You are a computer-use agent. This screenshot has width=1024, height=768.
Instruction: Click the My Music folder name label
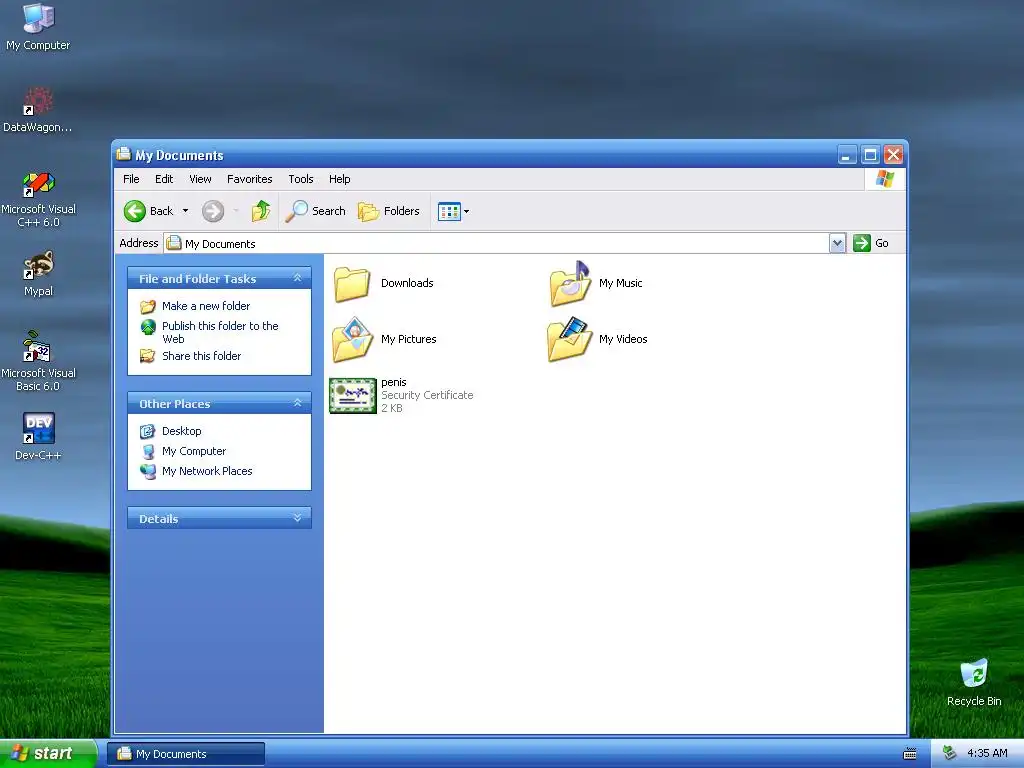(620, 283)
